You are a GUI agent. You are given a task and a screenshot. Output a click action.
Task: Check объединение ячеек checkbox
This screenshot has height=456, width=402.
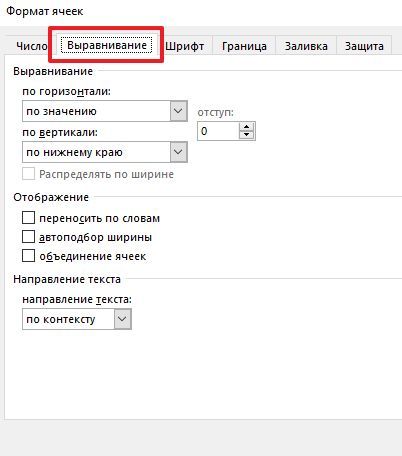[x=28, y=256]
